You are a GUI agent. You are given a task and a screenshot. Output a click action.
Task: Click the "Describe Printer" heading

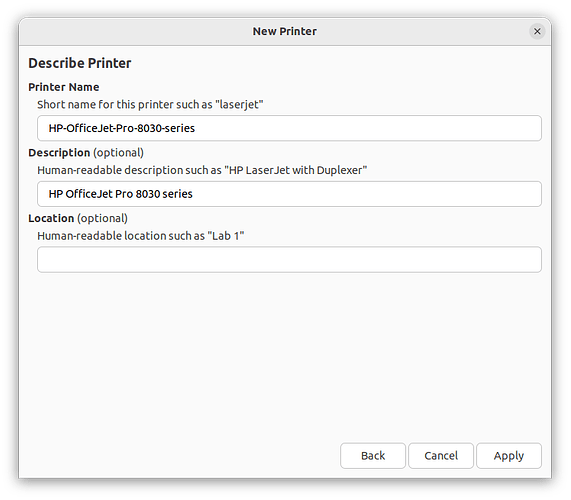click(80, 63)
